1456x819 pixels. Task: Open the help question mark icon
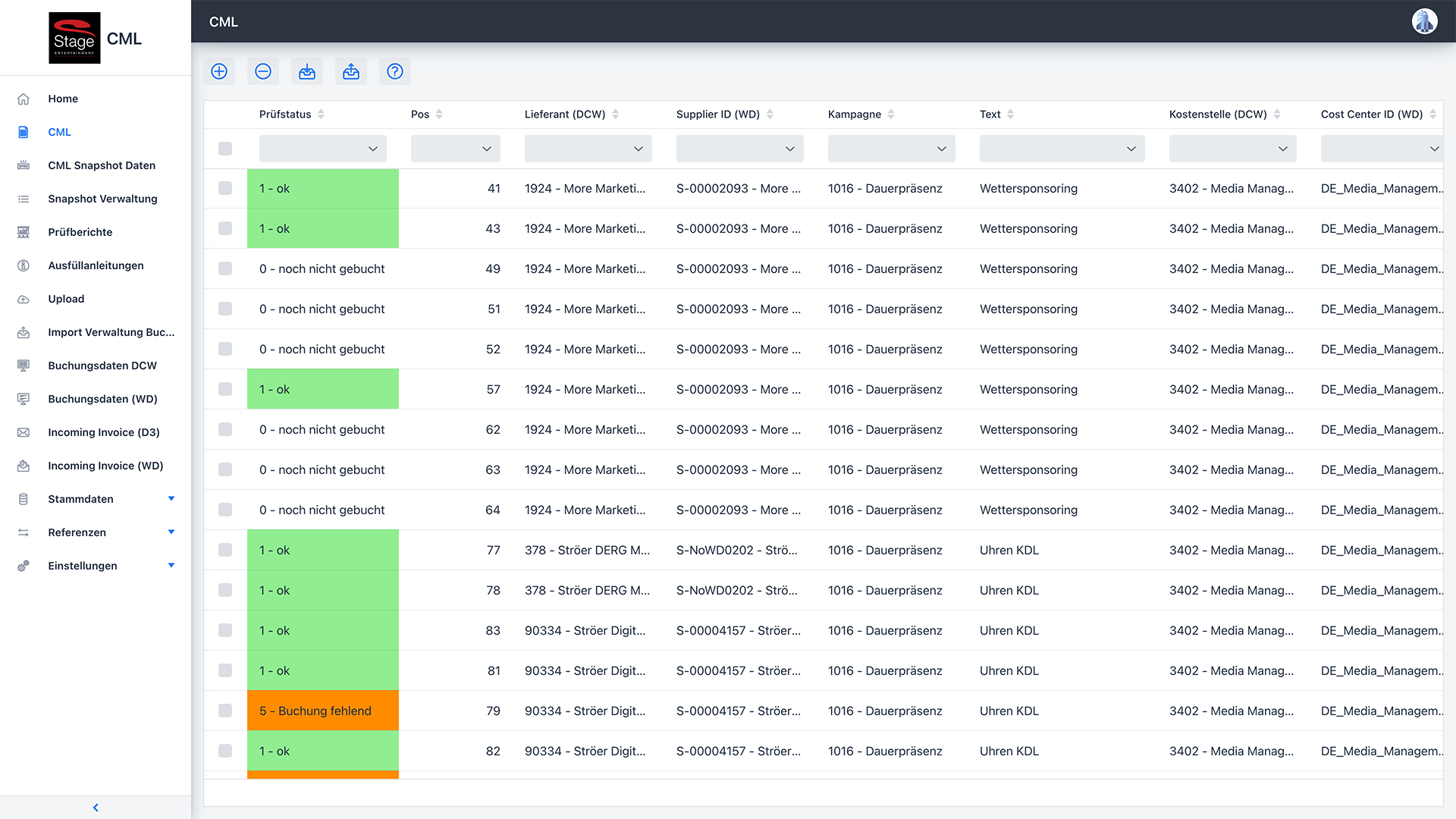pyautogui.click(x=395, y=71)
